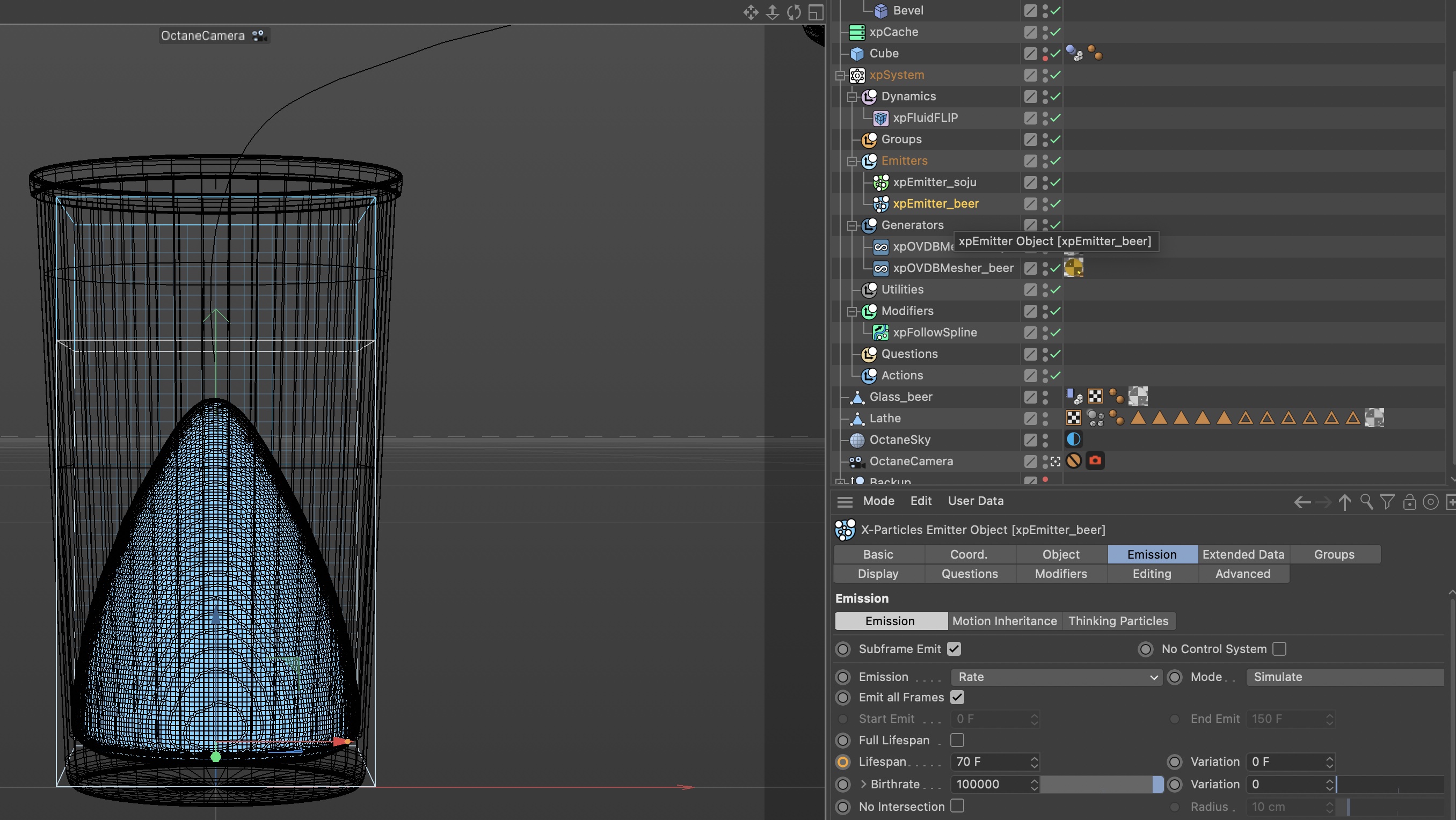Click the viewport rotate camera icon
This screenshot has height=820, width=1456.
click(793, 12)
